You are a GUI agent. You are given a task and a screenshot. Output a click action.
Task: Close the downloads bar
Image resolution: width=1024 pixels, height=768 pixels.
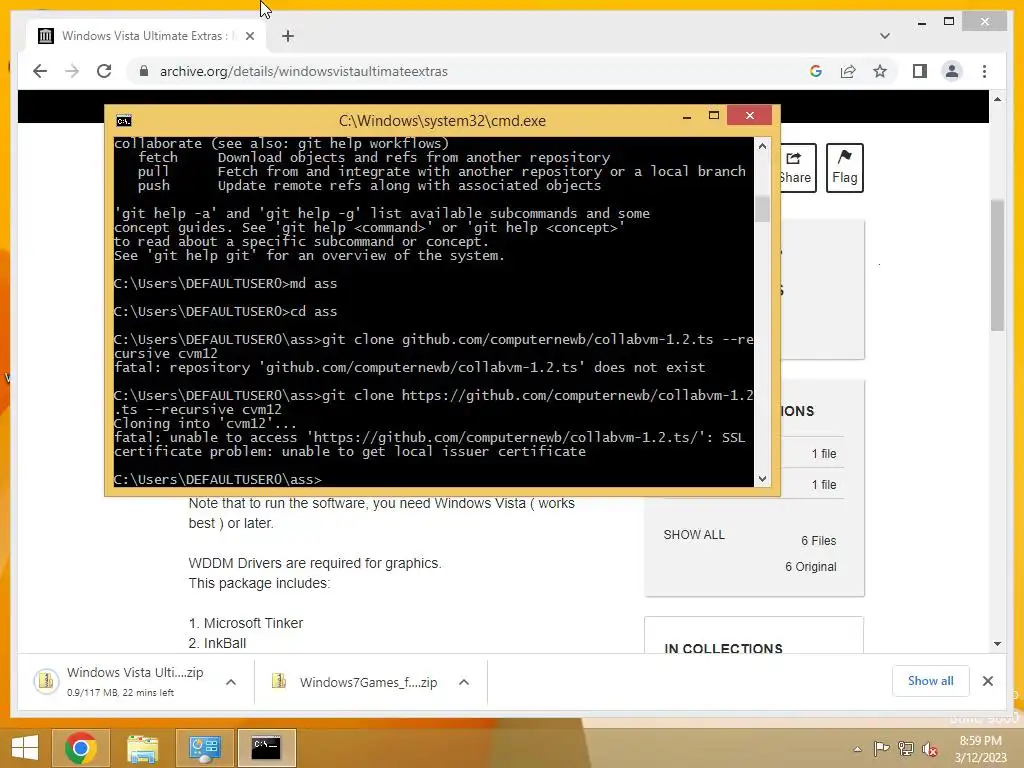click(987, 681)
